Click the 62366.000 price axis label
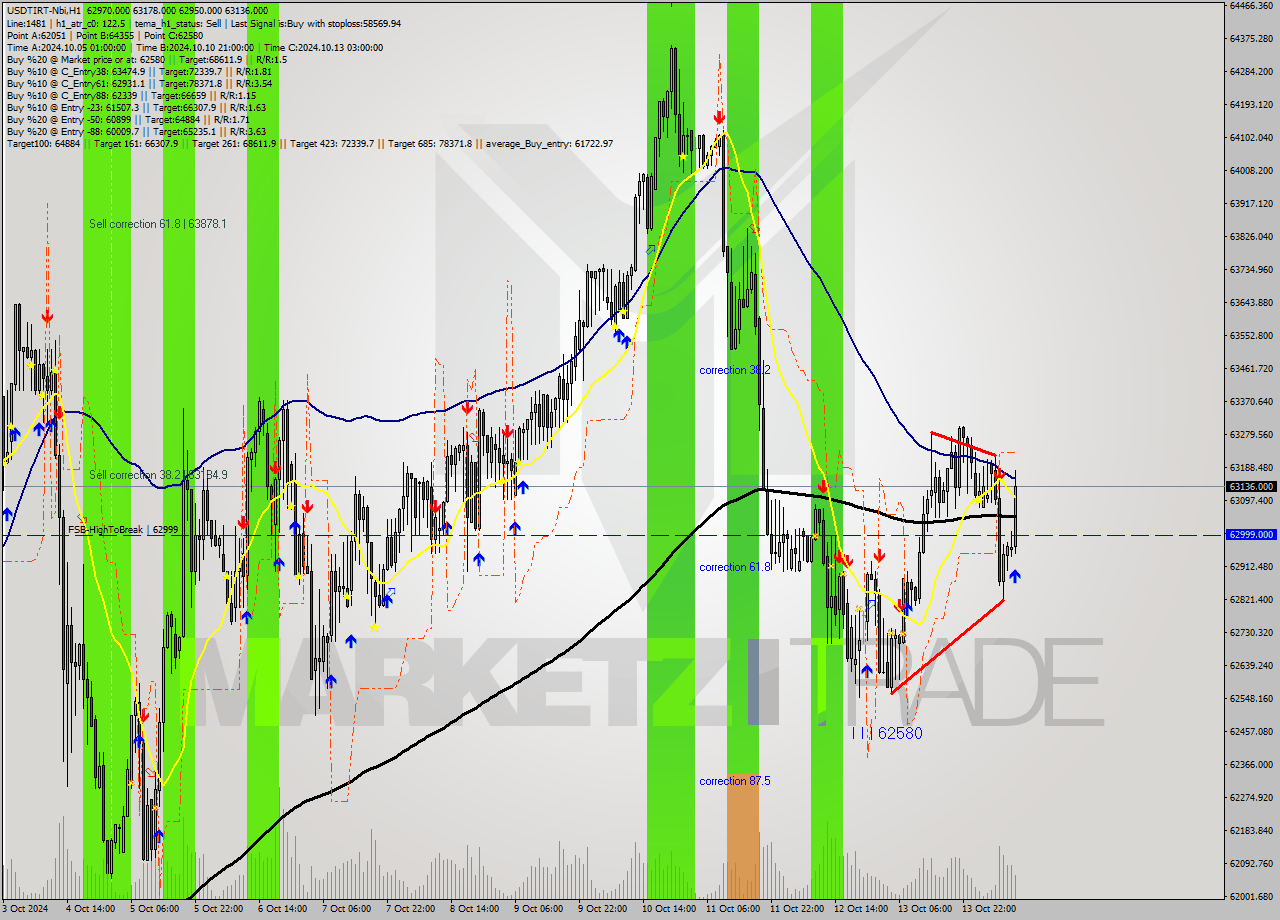The image size is (1280, 920). point(1250,764)
